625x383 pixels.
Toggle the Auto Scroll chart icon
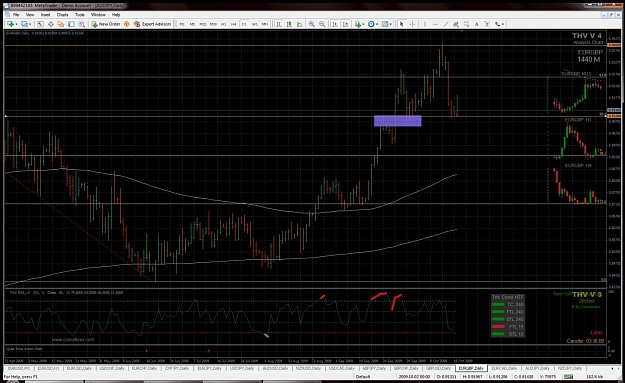click(335, 24)
